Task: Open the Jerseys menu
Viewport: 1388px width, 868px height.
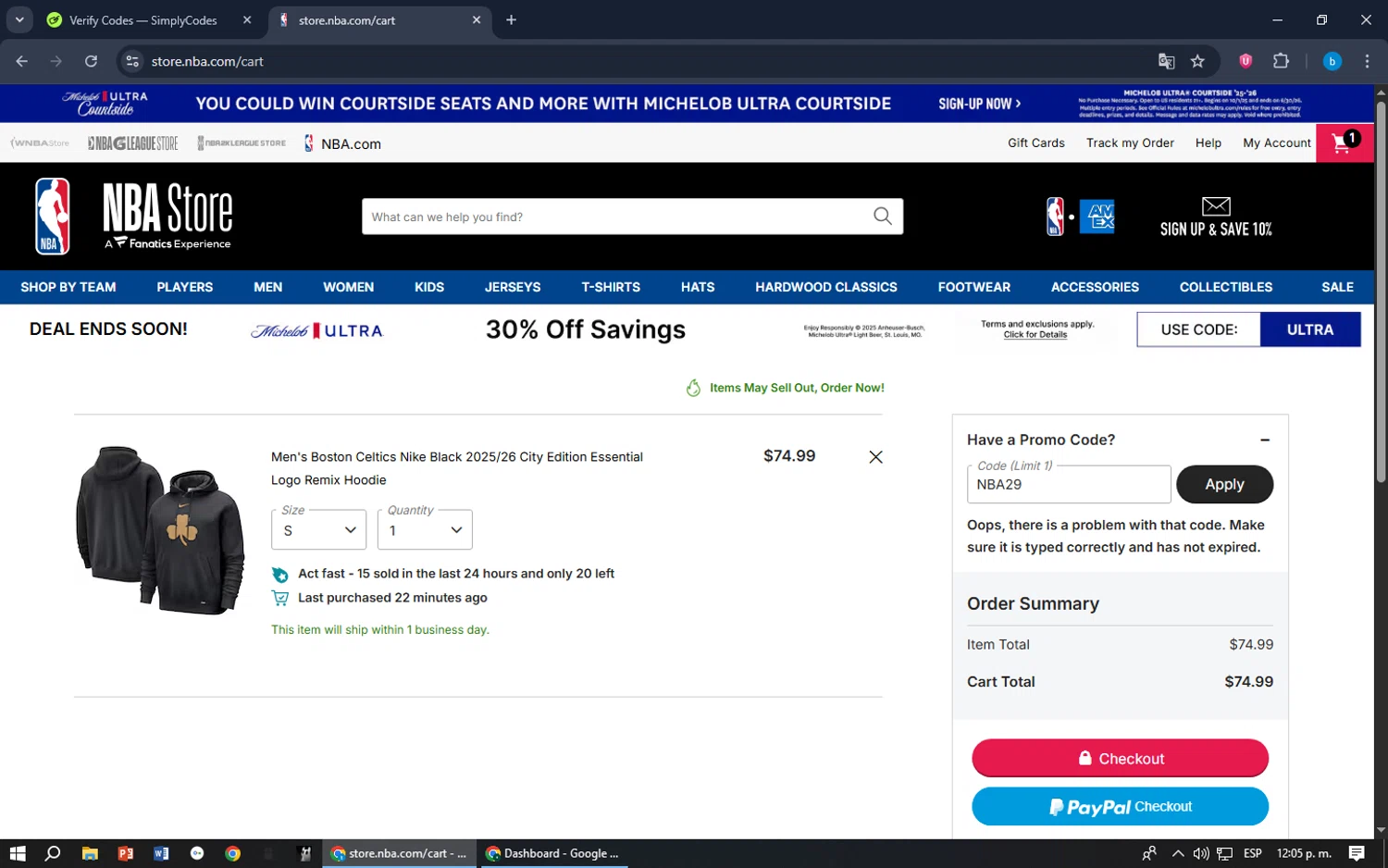Action: [513, 287]
